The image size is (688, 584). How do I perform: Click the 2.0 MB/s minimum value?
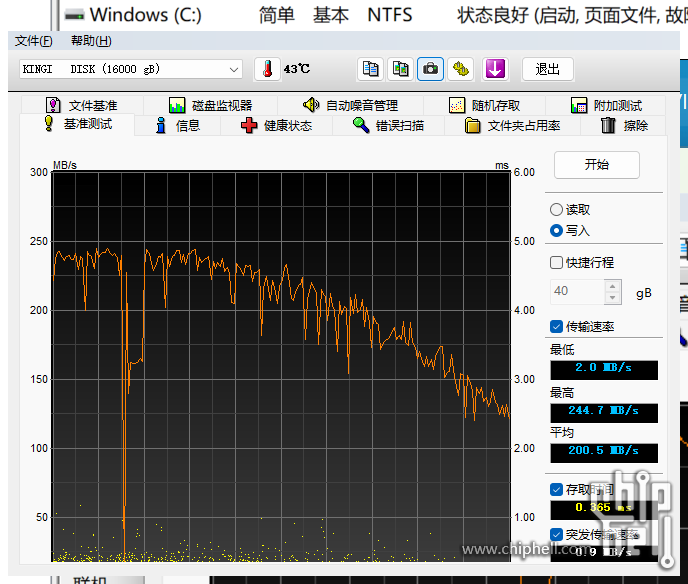604,368
